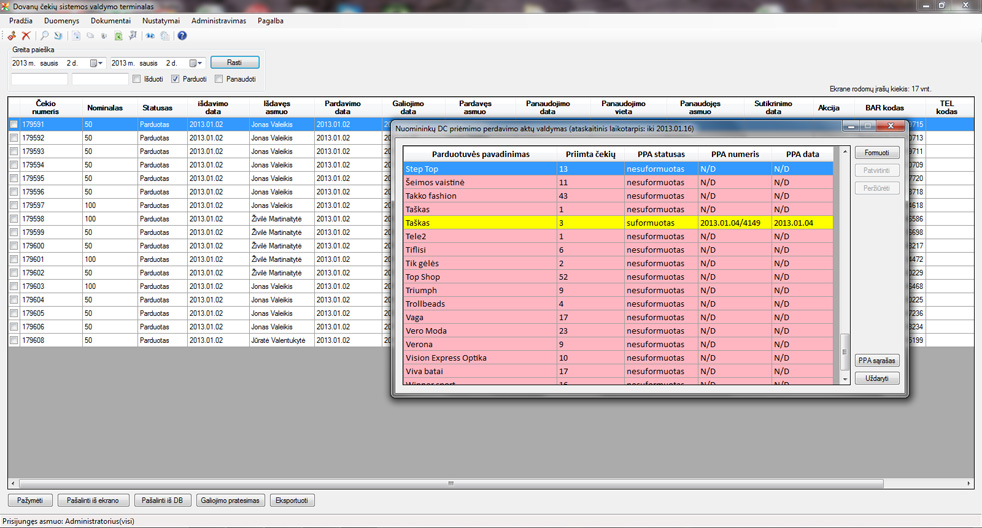Click the copy pages icon beside the help icon

click(x=165, y=36)
